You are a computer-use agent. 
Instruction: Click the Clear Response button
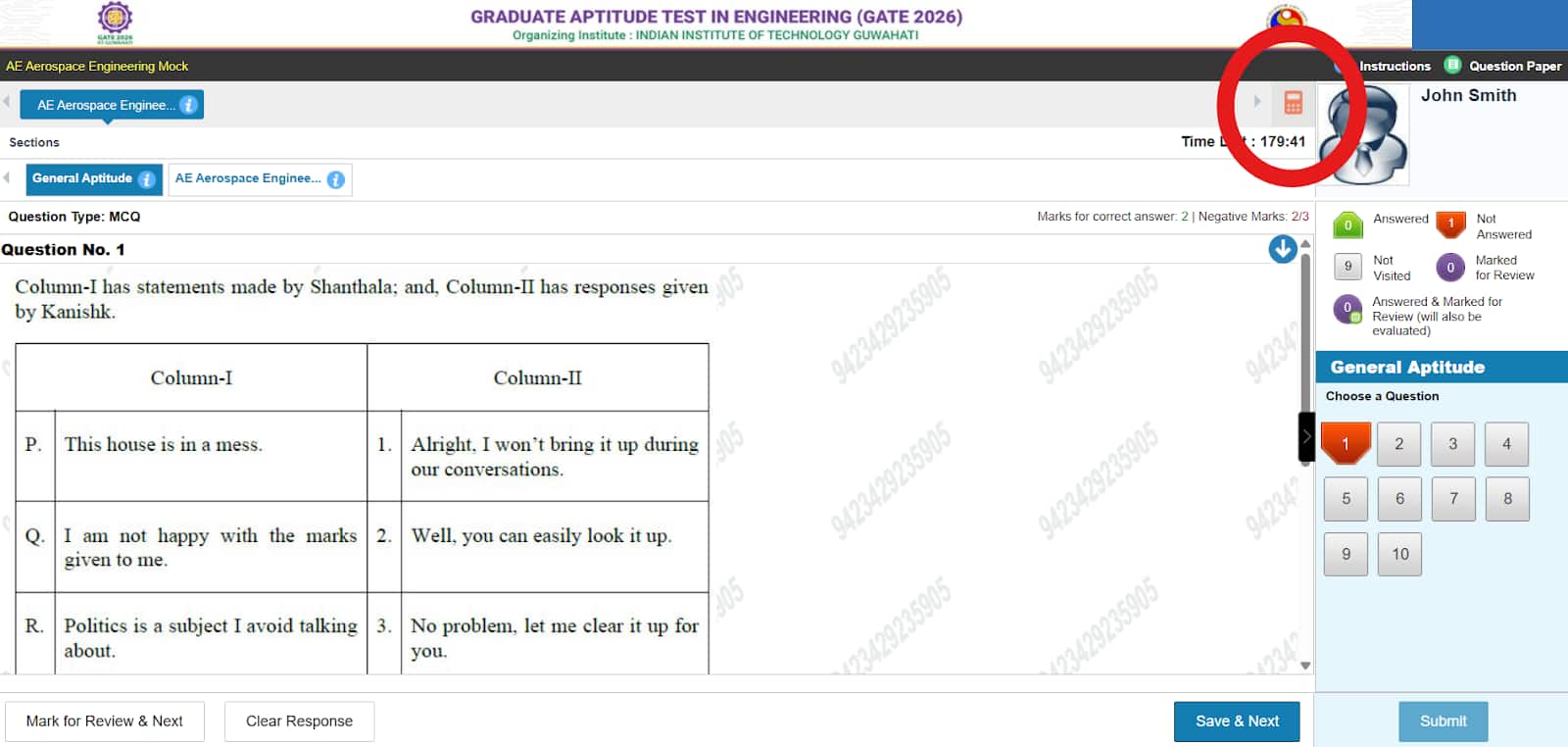(299, 722)
